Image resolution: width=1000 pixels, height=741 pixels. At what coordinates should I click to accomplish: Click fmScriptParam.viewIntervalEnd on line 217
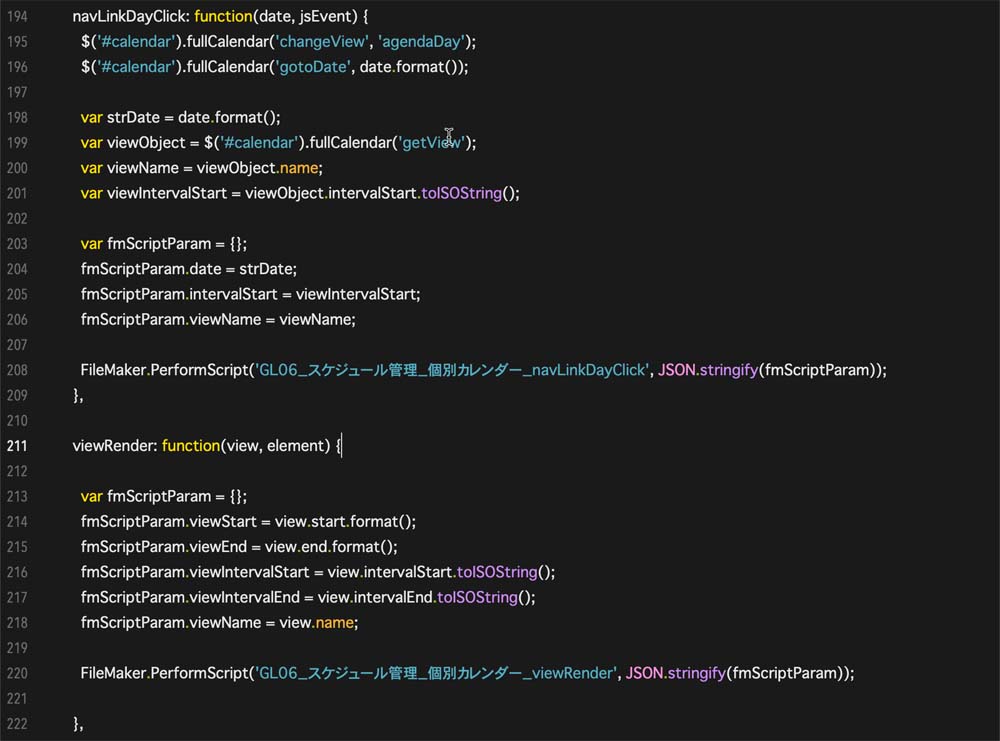190,598
